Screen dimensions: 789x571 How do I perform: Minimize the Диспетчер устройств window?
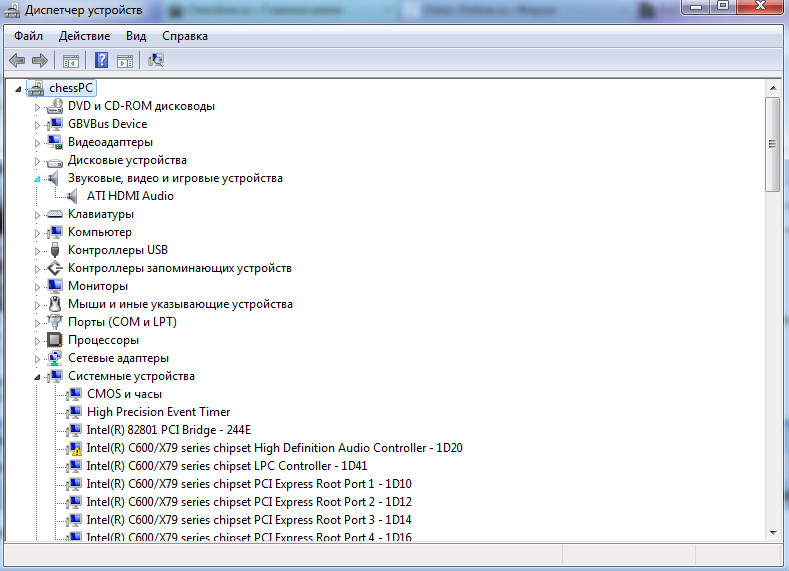[x=696, y=7]
